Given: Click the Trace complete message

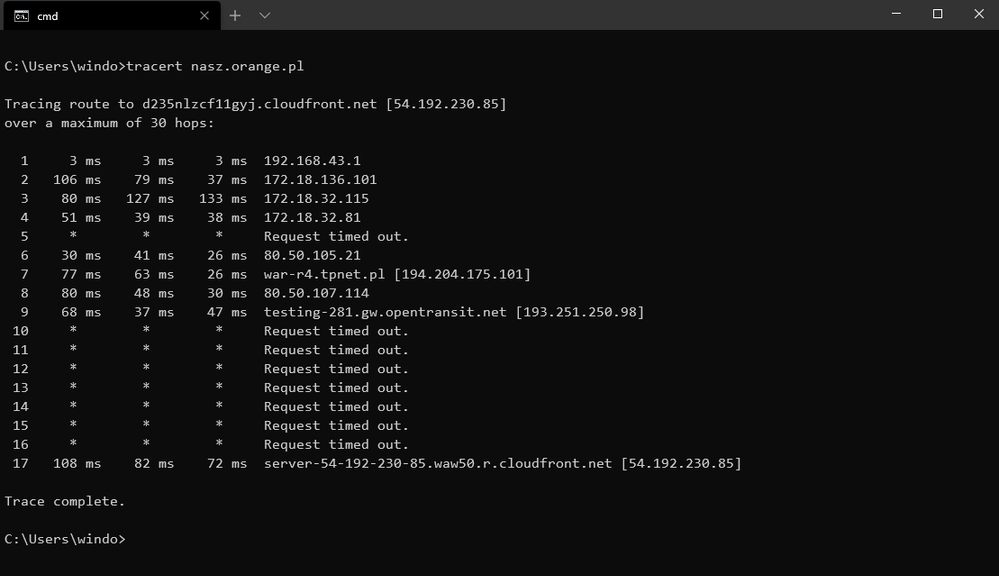Looking at the screenshot, I should coord(65,501).
